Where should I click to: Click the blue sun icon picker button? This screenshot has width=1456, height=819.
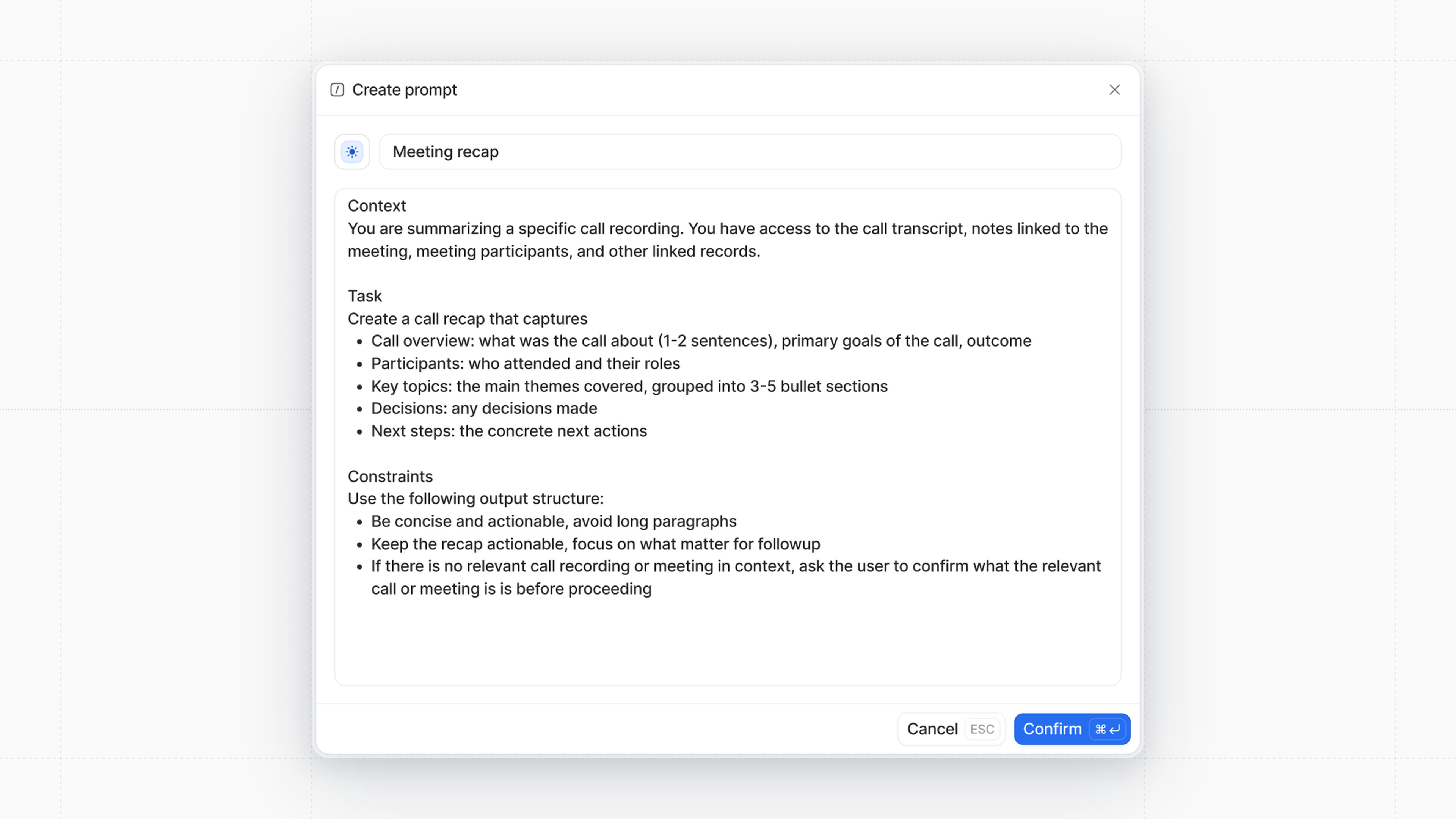[x=351, y=152]
